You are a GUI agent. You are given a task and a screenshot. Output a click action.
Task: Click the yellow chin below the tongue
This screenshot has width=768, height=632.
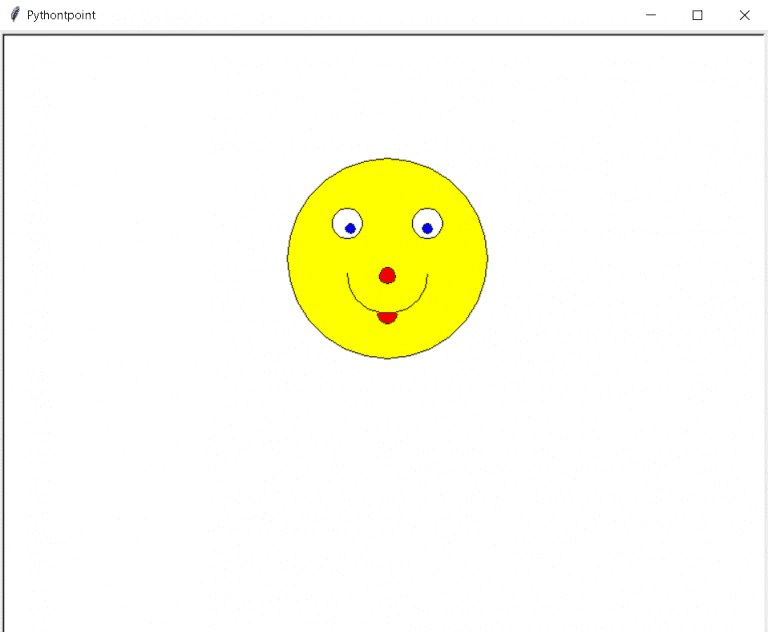point(387,340)
